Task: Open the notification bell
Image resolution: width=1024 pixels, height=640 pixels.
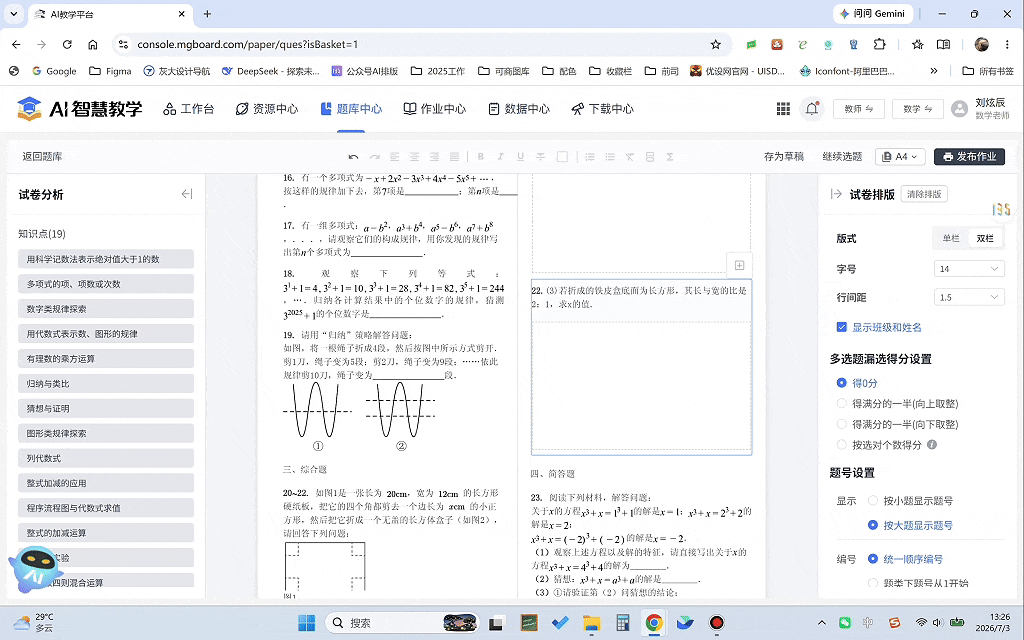Action: coord(812,109)
